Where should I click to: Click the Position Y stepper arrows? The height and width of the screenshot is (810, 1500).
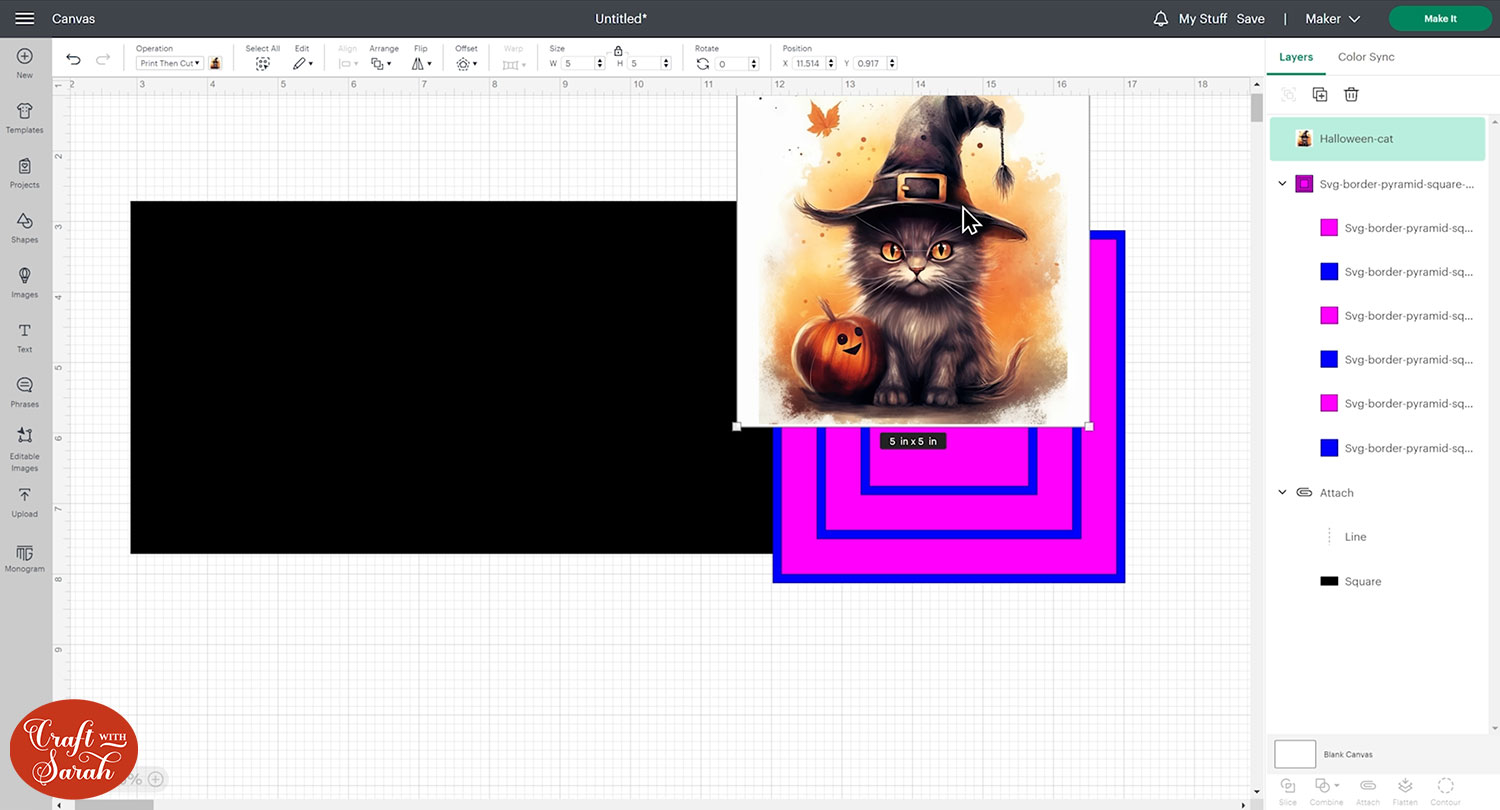[892, 63]
